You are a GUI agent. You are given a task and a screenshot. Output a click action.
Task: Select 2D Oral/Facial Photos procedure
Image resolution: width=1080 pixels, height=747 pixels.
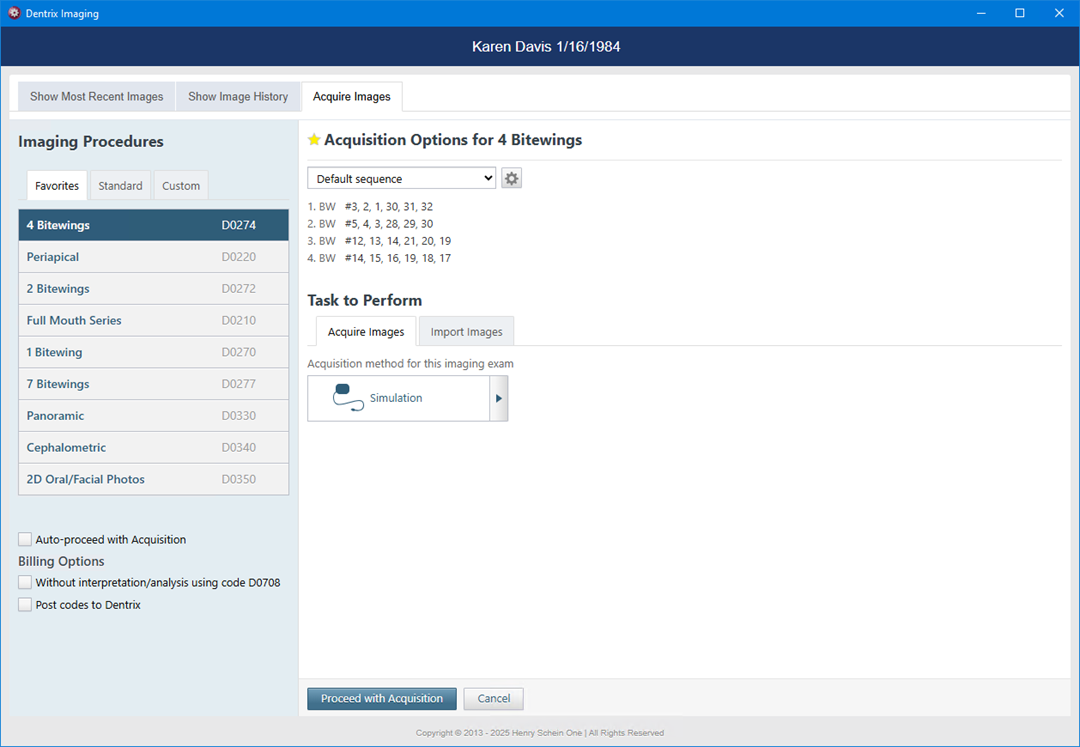coord(154,478)
